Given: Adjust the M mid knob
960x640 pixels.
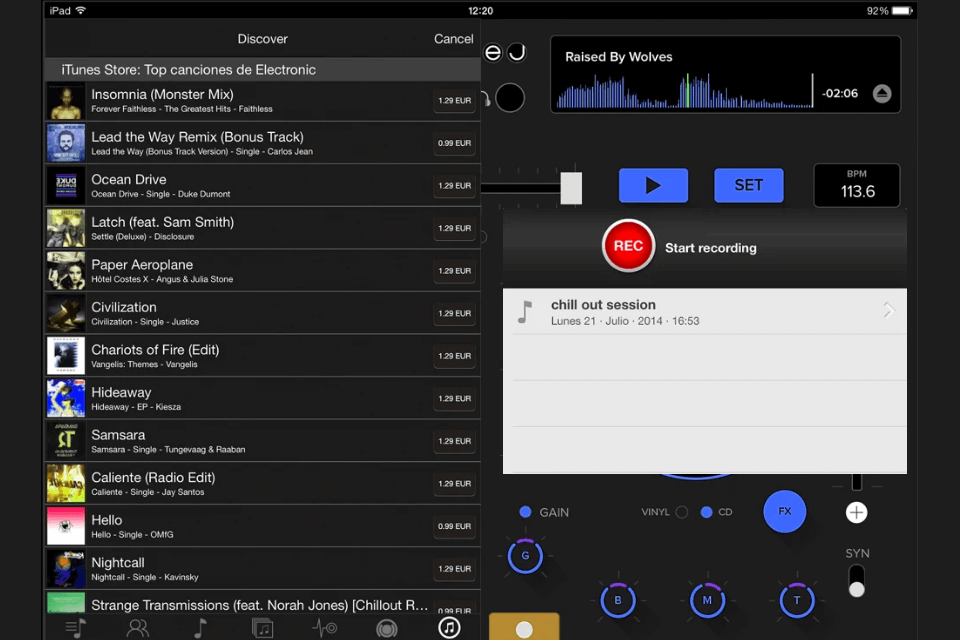Looking at the screenshot, I should [x=707, y=600].
